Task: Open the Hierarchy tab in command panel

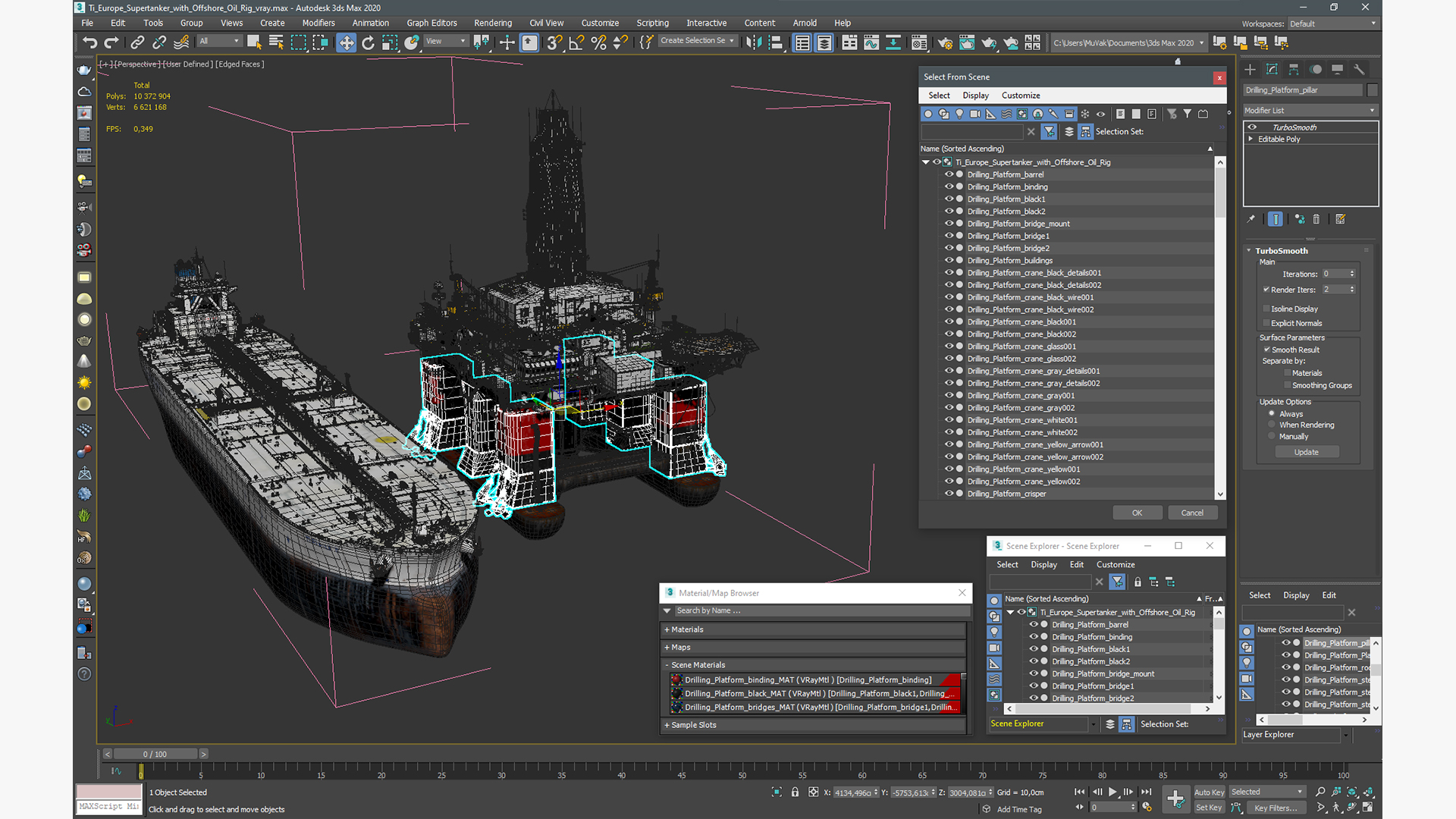Action: [1294, 69]
